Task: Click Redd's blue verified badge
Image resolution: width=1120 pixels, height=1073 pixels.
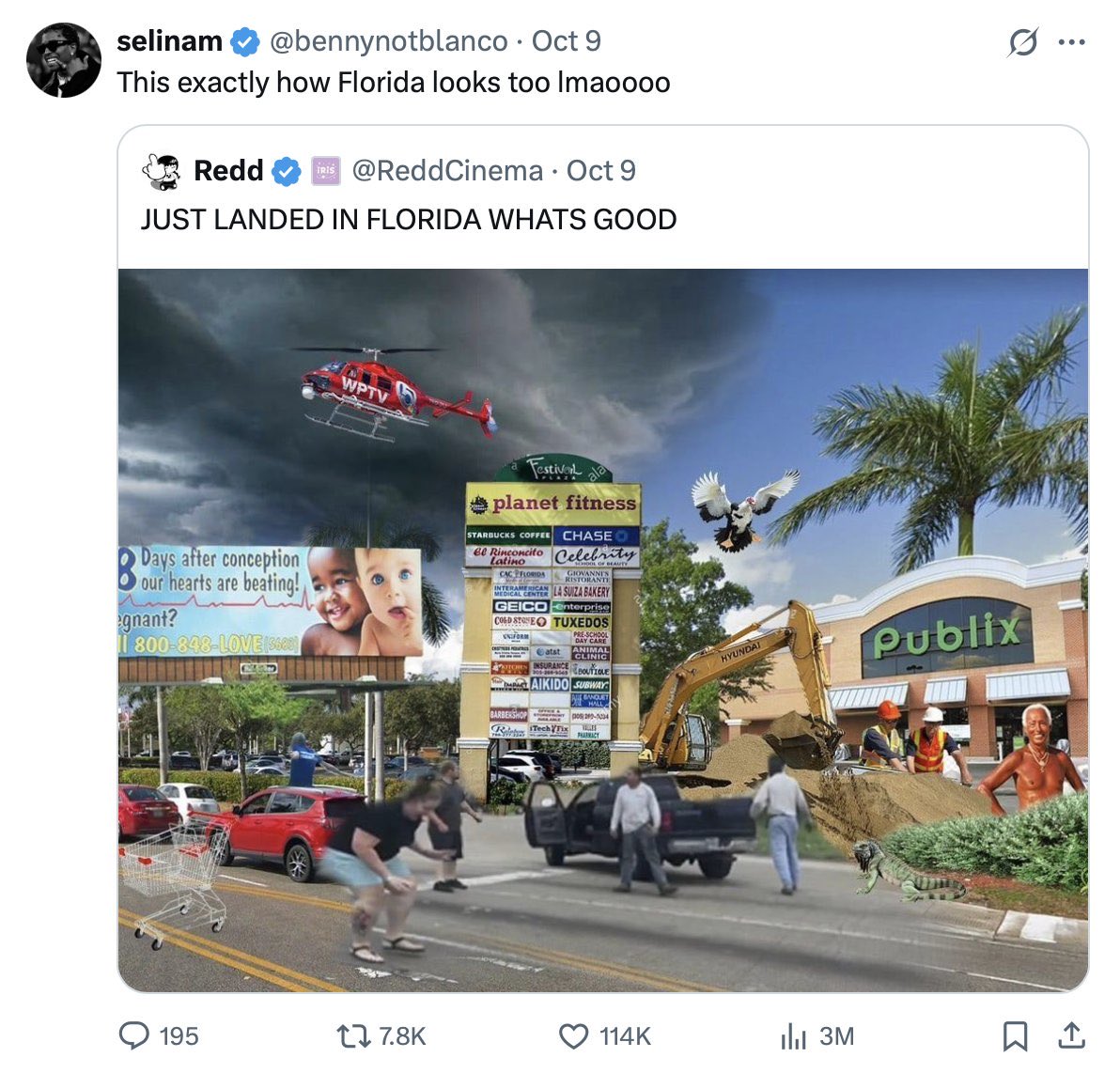Action: tap(286, 171)
